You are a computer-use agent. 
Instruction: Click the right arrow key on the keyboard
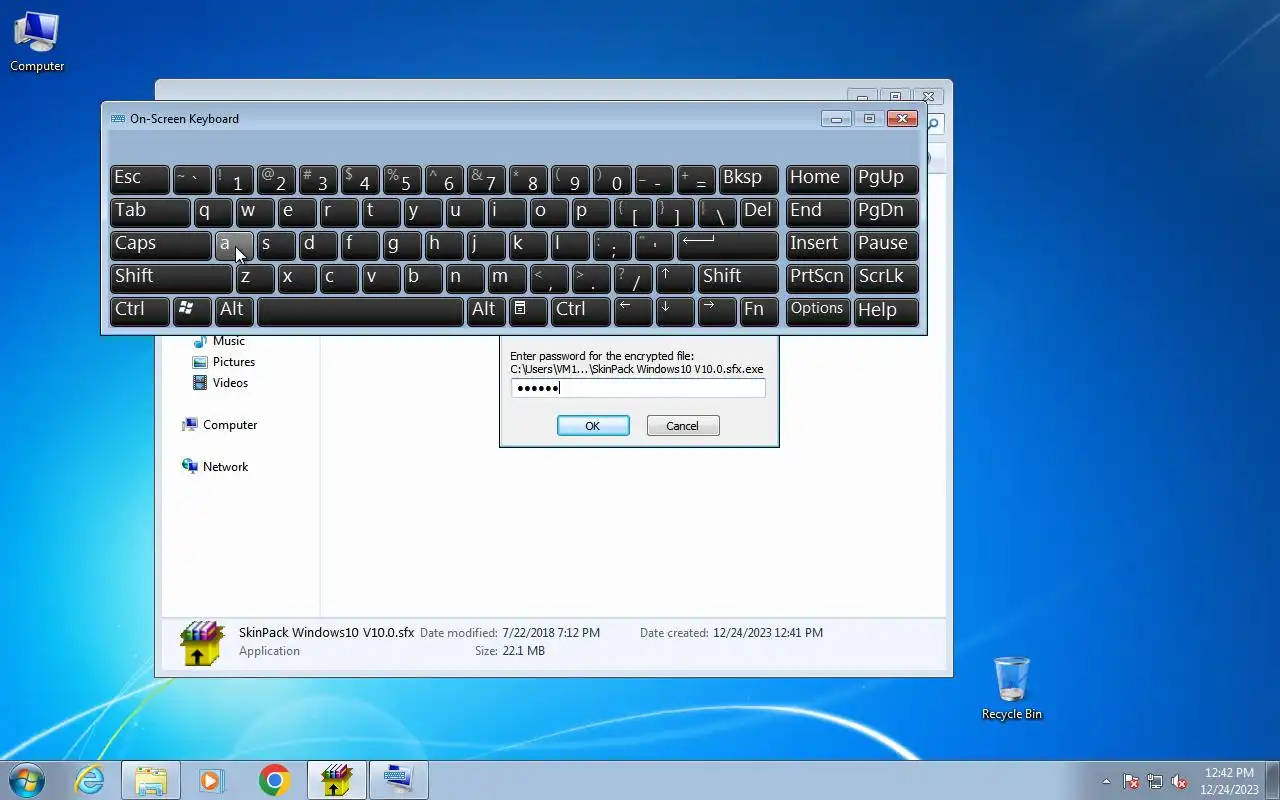tap(717, 311)
